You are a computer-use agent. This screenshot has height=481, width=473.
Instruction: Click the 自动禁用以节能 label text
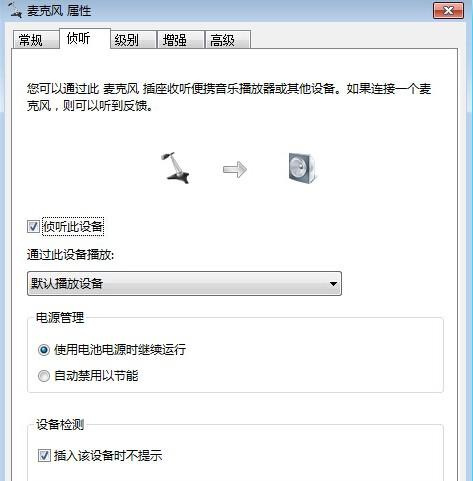[96, 376]
